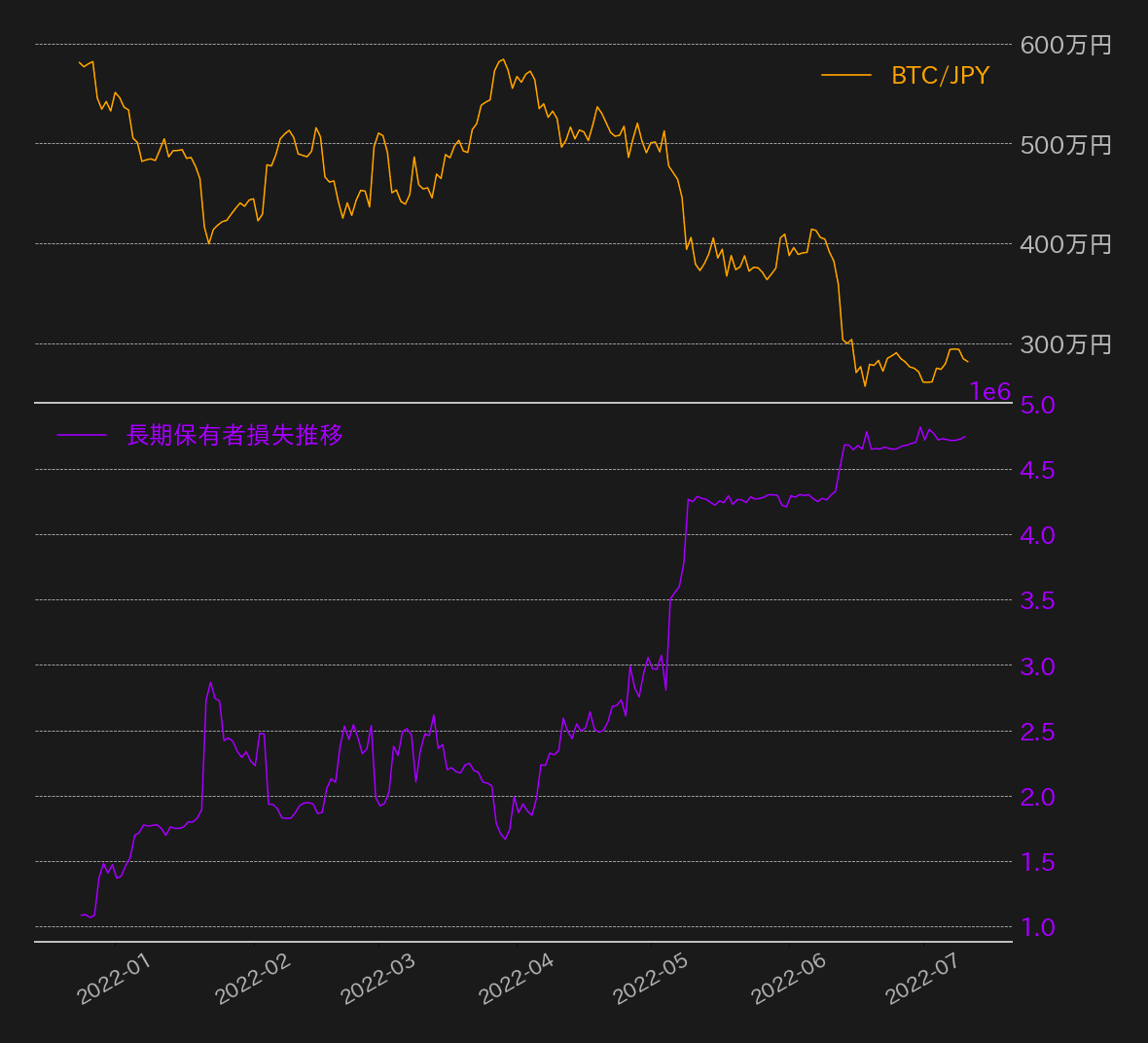This screenshot has height=1043, width=1148.
Task: Click the 1e6 exponent label
Action: pos(989,391)
